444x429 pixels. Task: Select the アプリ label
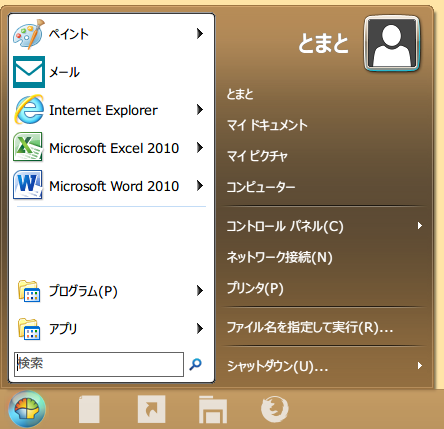[x=63, y=329]
